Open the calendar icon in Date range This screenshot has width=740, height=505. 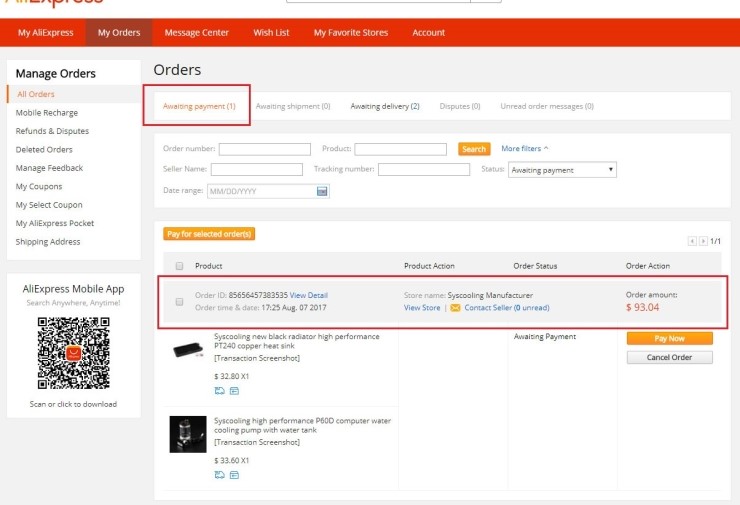(x=322, y=191)
